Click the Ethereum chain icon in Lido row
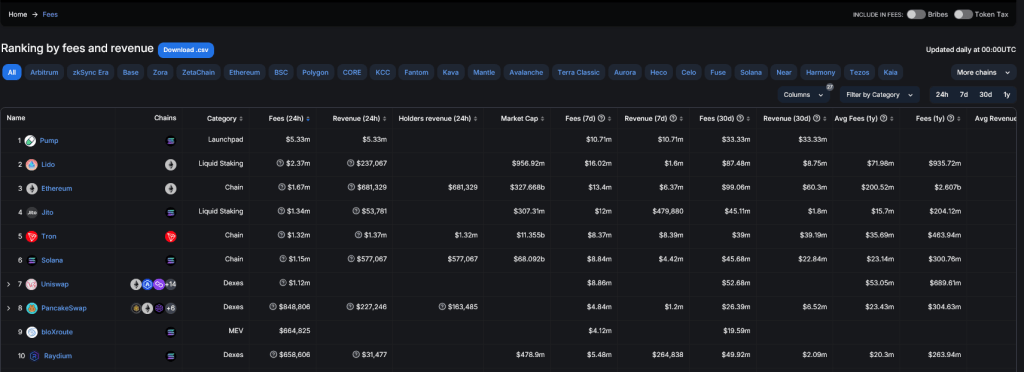This screenshot has width=1024, height=372. point(170,165)
